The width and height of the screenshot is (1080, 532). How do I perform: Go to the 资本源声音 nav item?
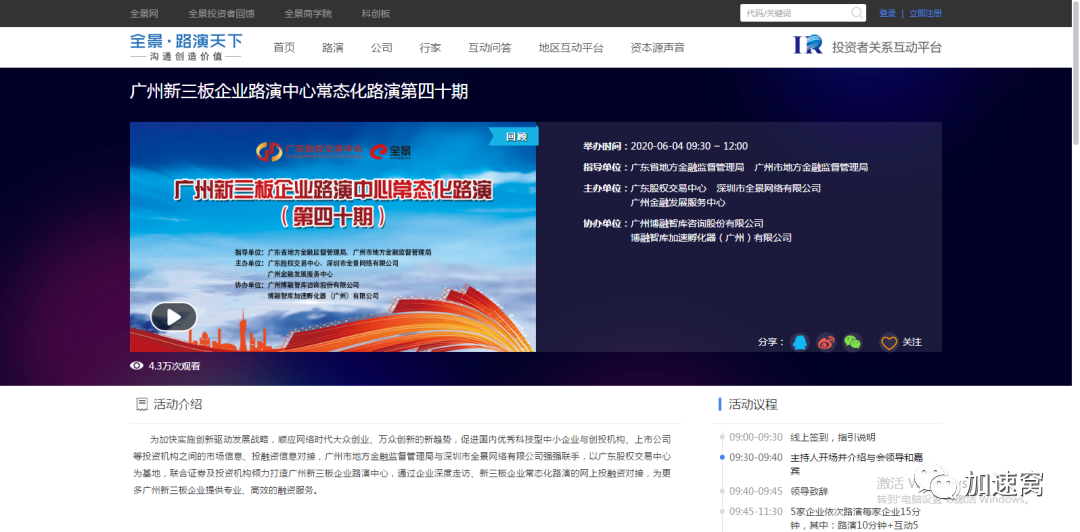tap(657, 48)
